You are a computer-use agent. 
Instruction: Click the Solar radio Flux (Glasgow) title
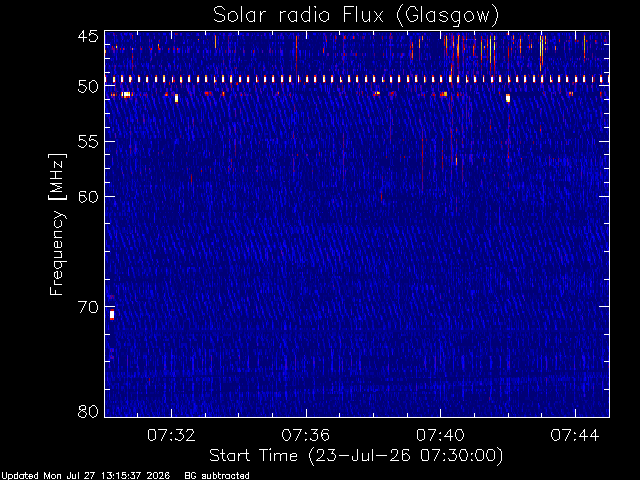click(x=356, y=16)
